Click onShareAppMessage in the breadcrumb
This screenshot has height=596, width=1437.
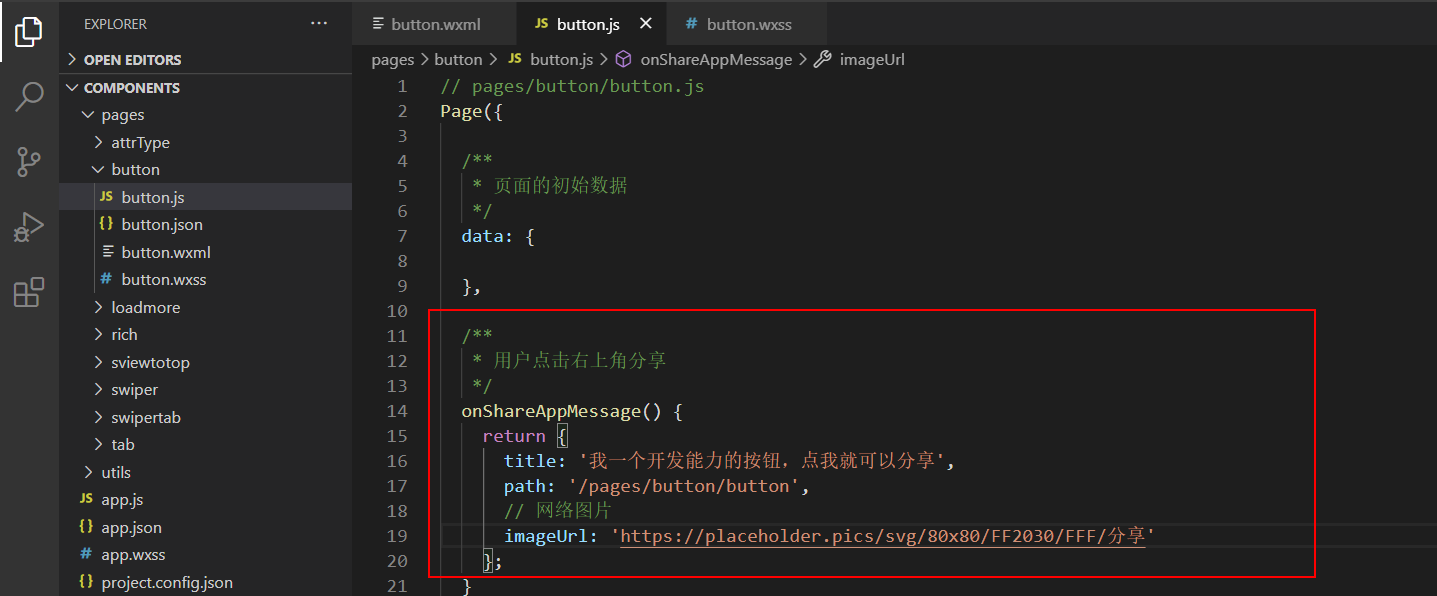pyautogui.click(x=716, y=60)
